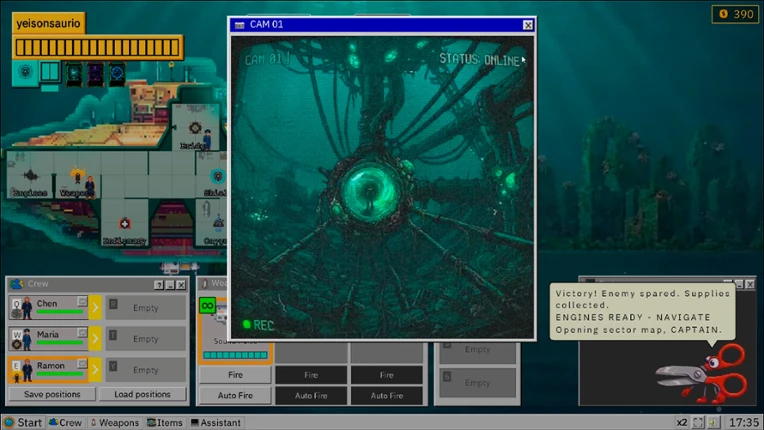Open the Items taskbar tab
The height and width of the screenshot is (430, 764).
click(165, 422)
